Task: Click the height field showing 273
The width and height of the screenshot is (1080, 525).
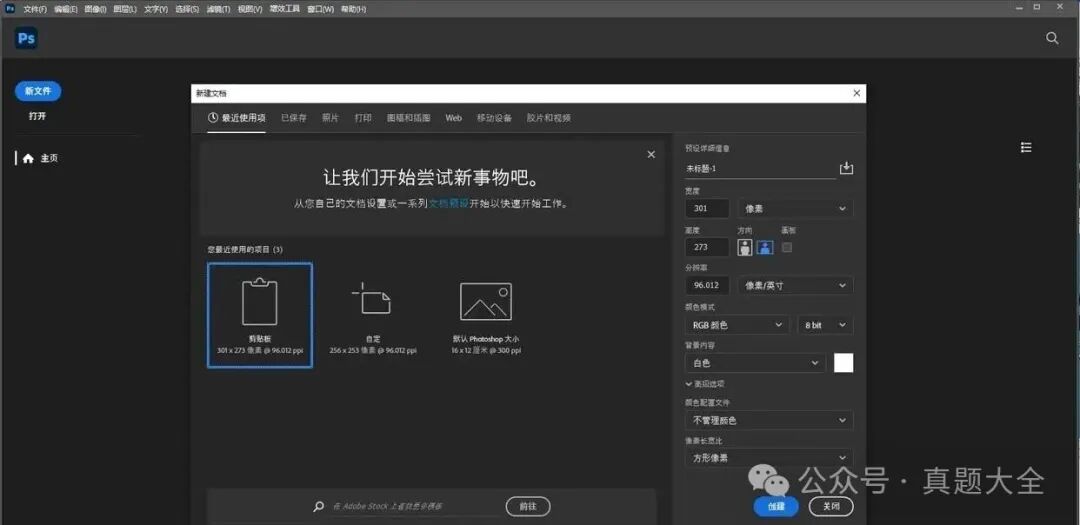Action: tap(707, 247)
